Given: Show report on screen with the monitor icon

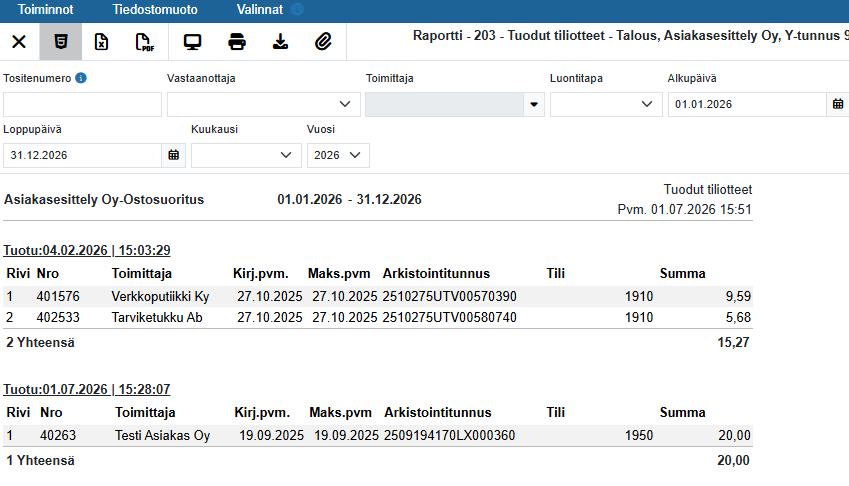Looking at the screenshot, I should point(192,42).
